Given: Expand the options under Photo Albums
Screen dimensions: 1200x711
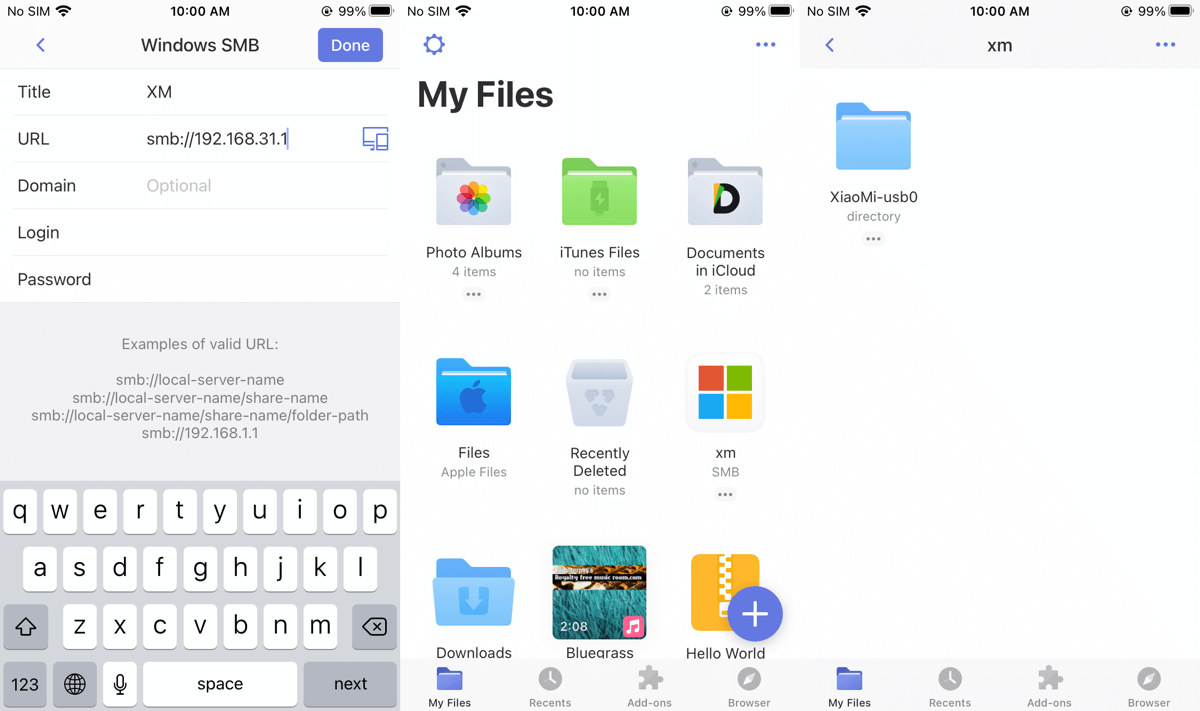Looking at the screenshot, I should tap(474, 294).
